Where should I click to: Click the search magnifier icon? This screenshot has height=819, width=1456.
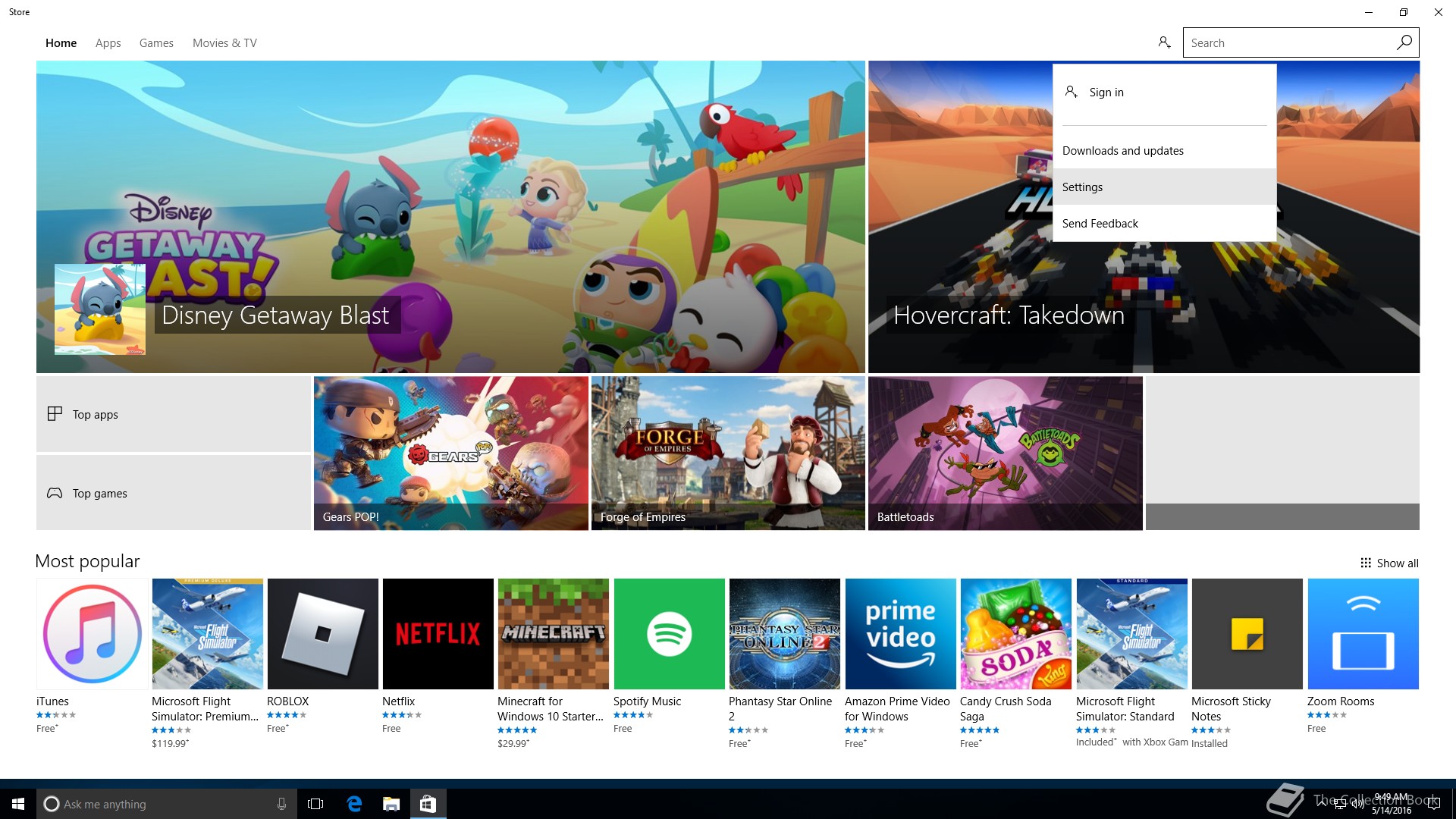pos(1404,42)
